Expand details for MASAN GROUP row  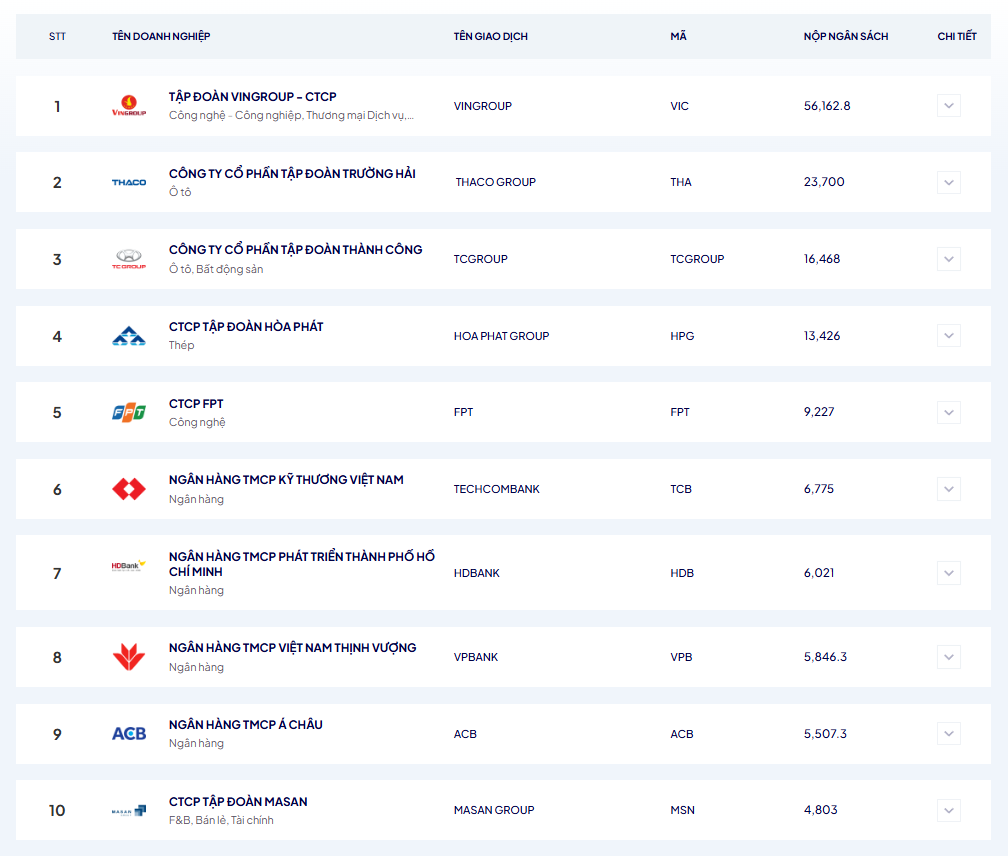(949, 810)
